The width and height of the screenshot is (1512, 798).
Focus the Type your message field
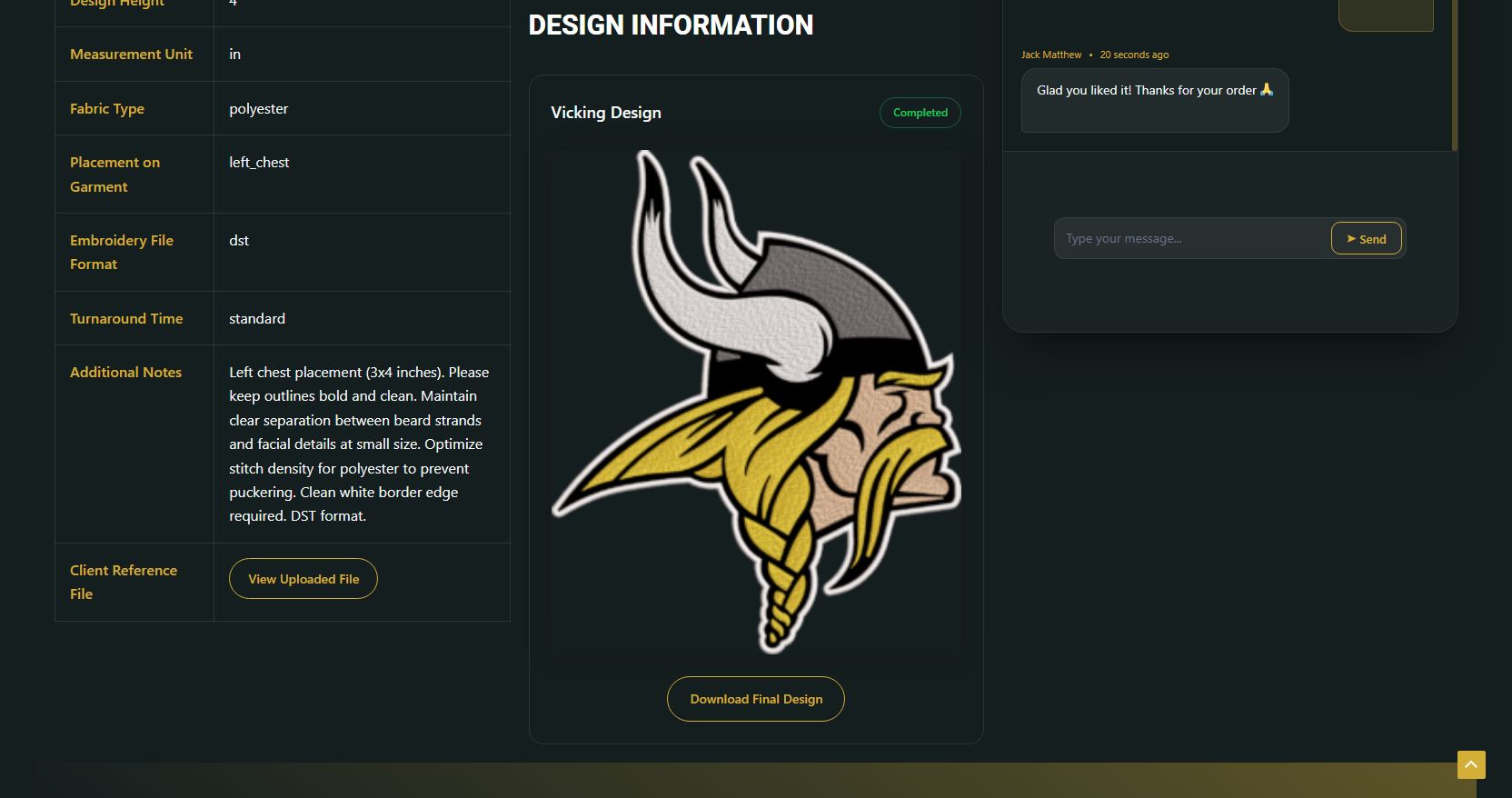tap(1190, 239)
